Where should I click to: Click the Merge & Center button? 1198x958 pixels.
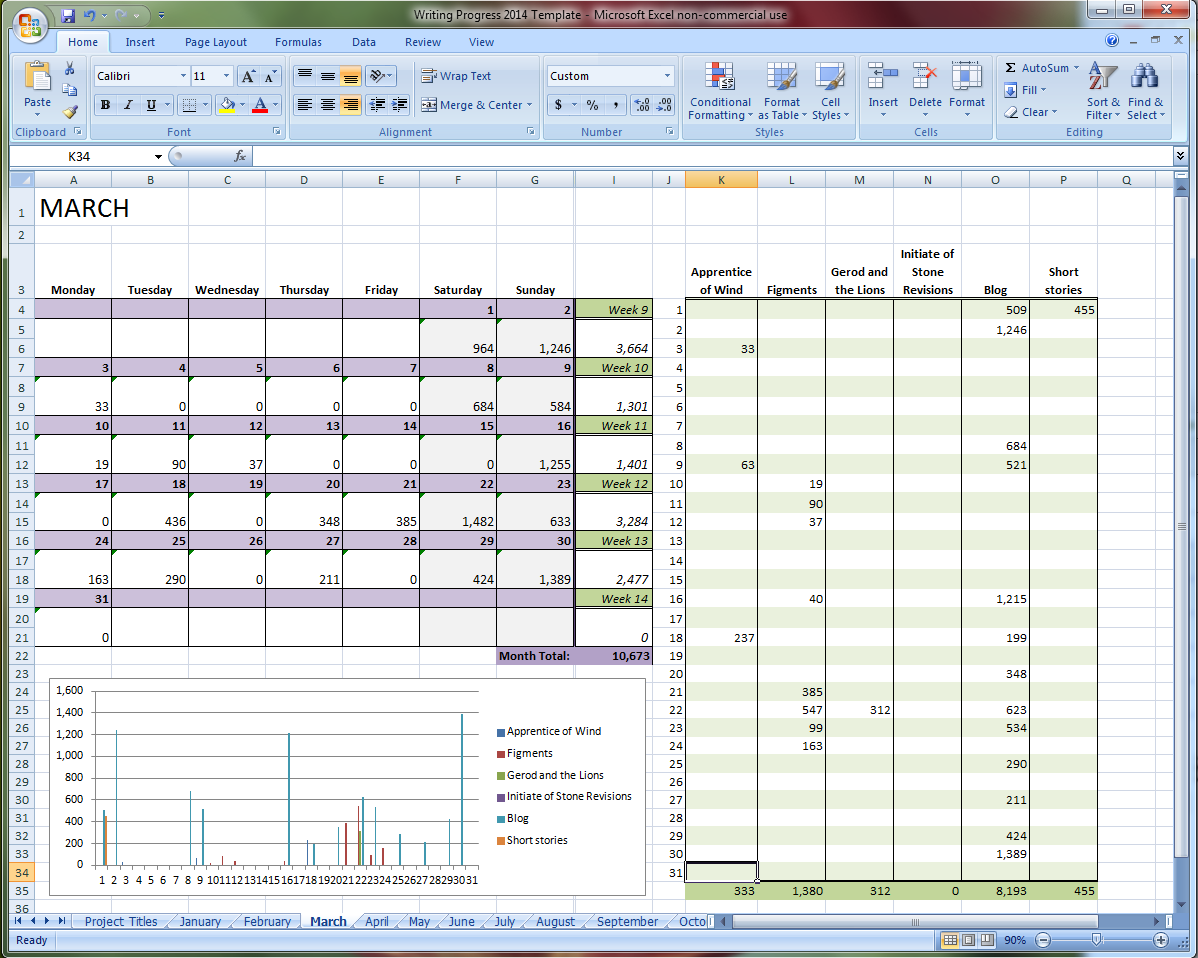coord(476,105)
